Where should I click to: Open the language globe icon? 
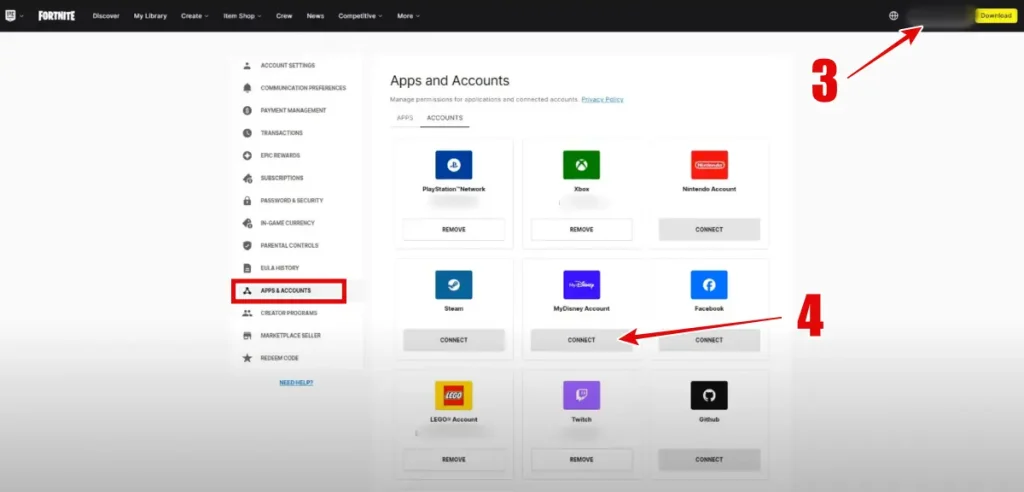click(x=893, y=16)
